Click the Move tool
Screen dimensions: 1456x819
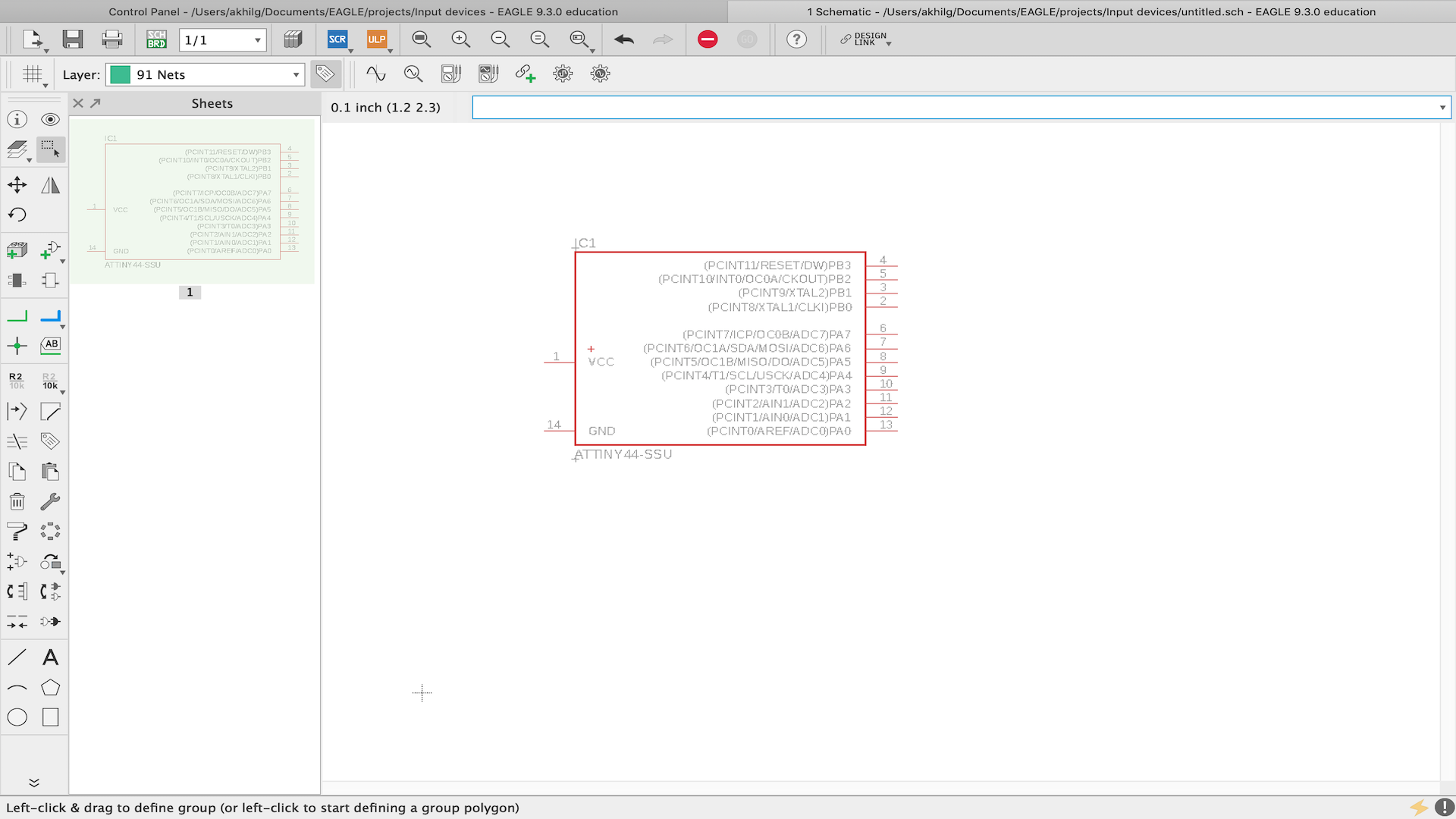point(17,185)
